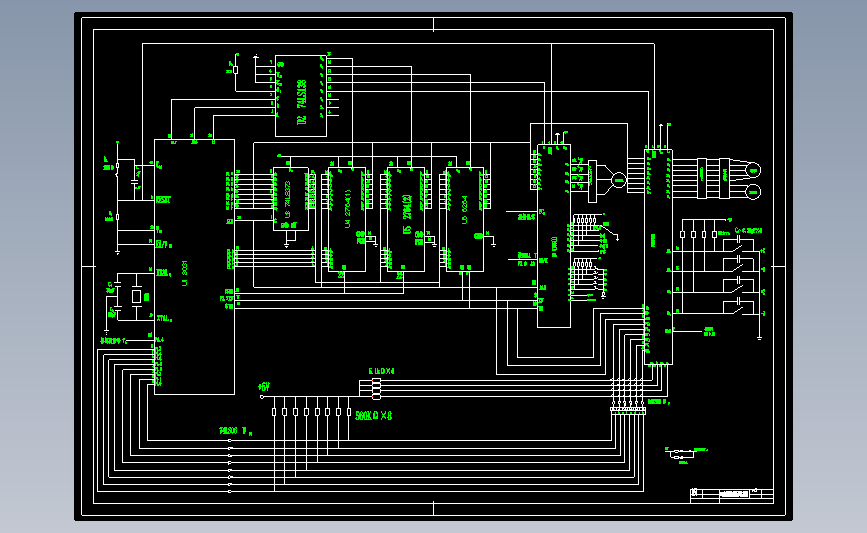The image size is (867, 533).
Task: Click the 74LS06 inverter label
Action: tap(236, 431)
